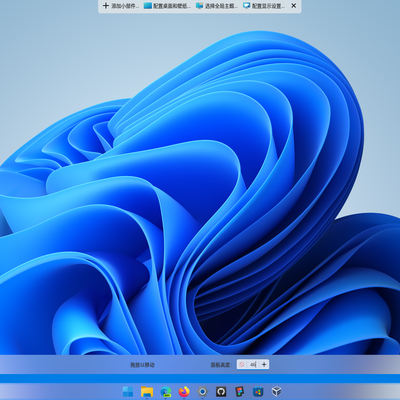Click 添加小部件 (add widgets) button
Screen dimensions: 400x400
(121, 6)
